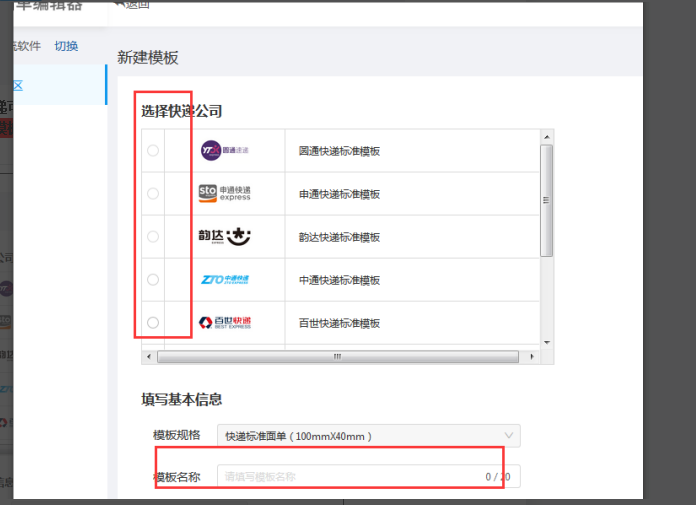Click the 百世快递标准模板 text
The image size is (696, 505).
(x=339, y=324)
